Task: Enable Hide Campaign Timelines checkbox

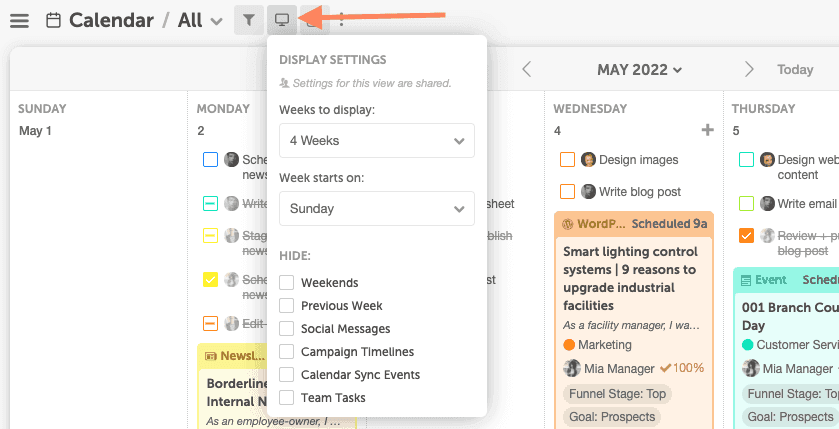Action: [287, 351]
